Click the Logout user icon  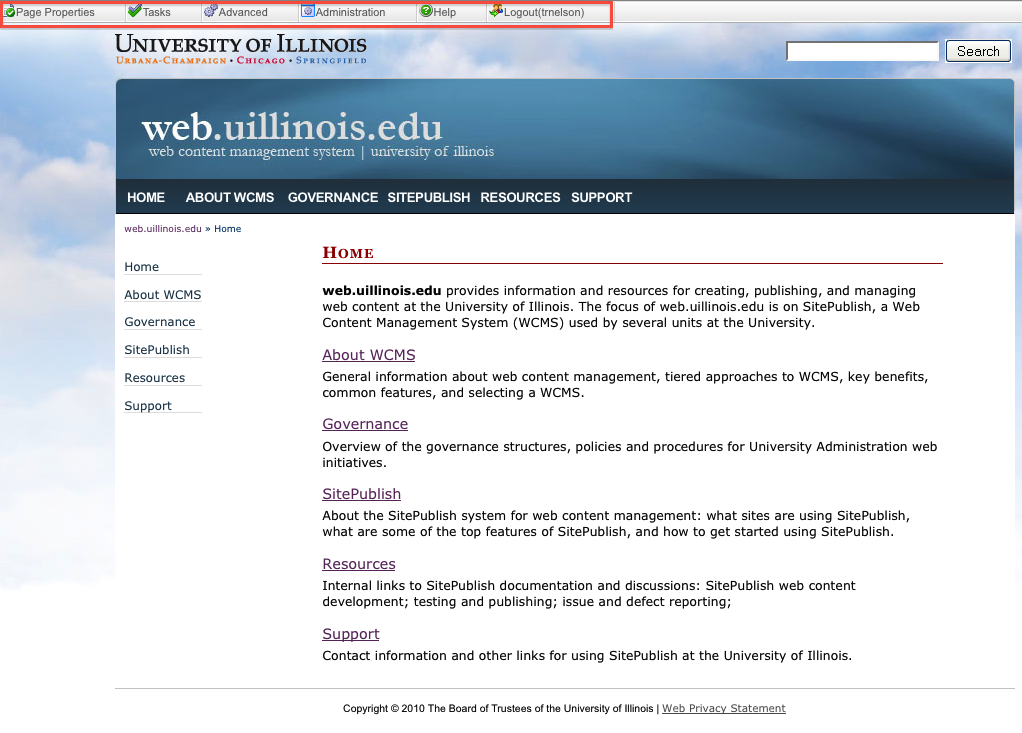point(496,10)
